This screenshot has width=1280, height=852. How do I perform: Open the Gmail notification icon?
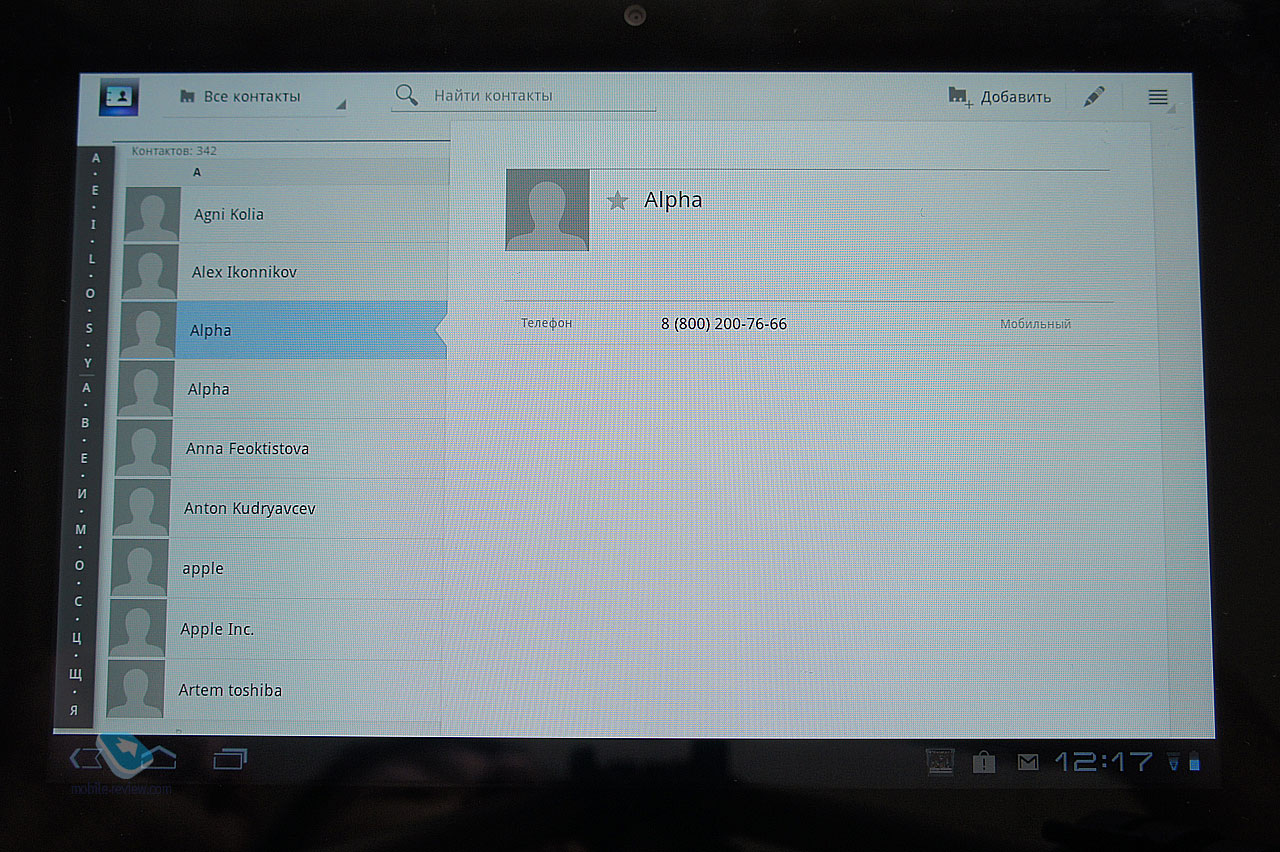(x=1028, y=763)
